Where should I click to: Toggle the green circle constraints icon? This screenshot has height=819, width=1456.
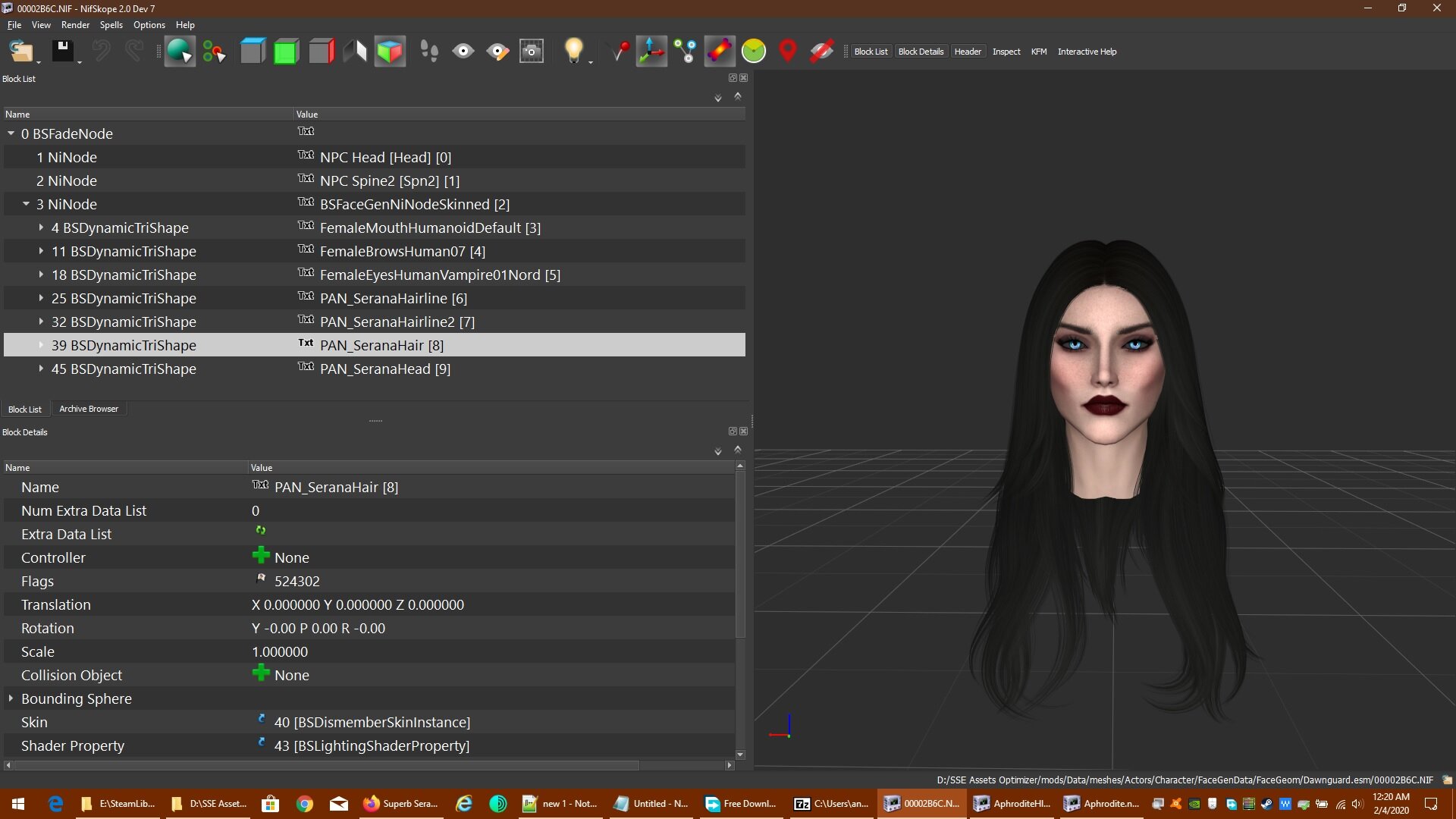[754, 52]
